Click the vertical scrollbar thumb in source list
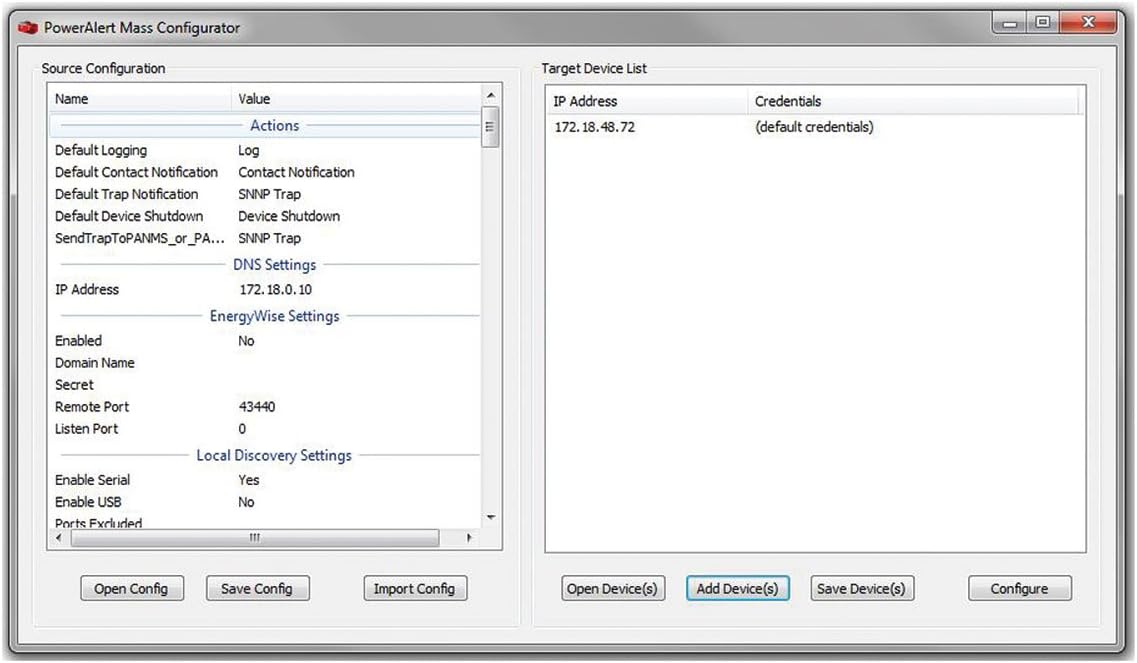The height and width of the screenshot is (663, 1137). 491,127
